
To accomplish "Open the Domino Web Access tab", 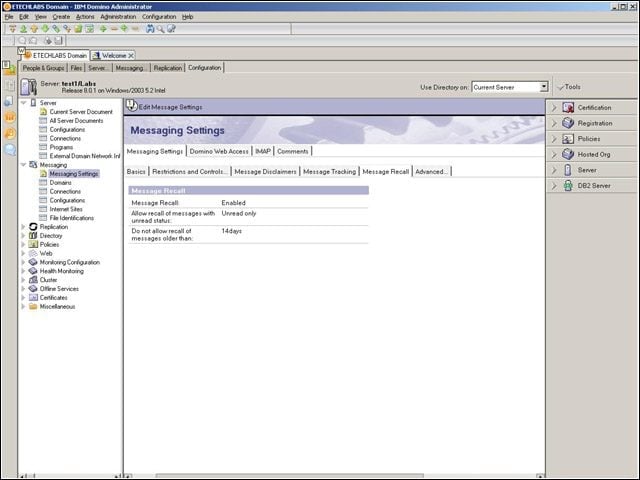I will 219,151.
